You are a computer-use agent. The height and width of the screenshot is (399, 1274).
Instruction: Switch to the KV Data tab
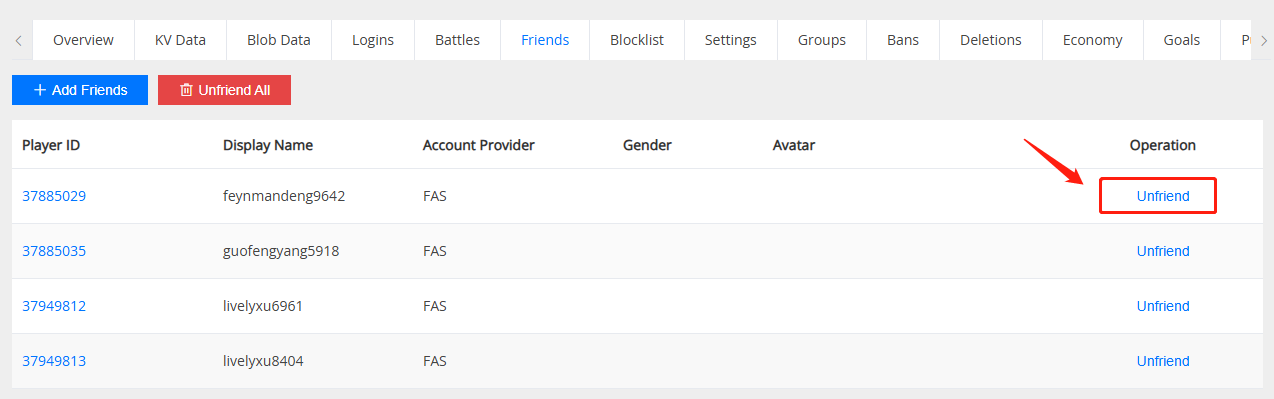pos(180,40)
